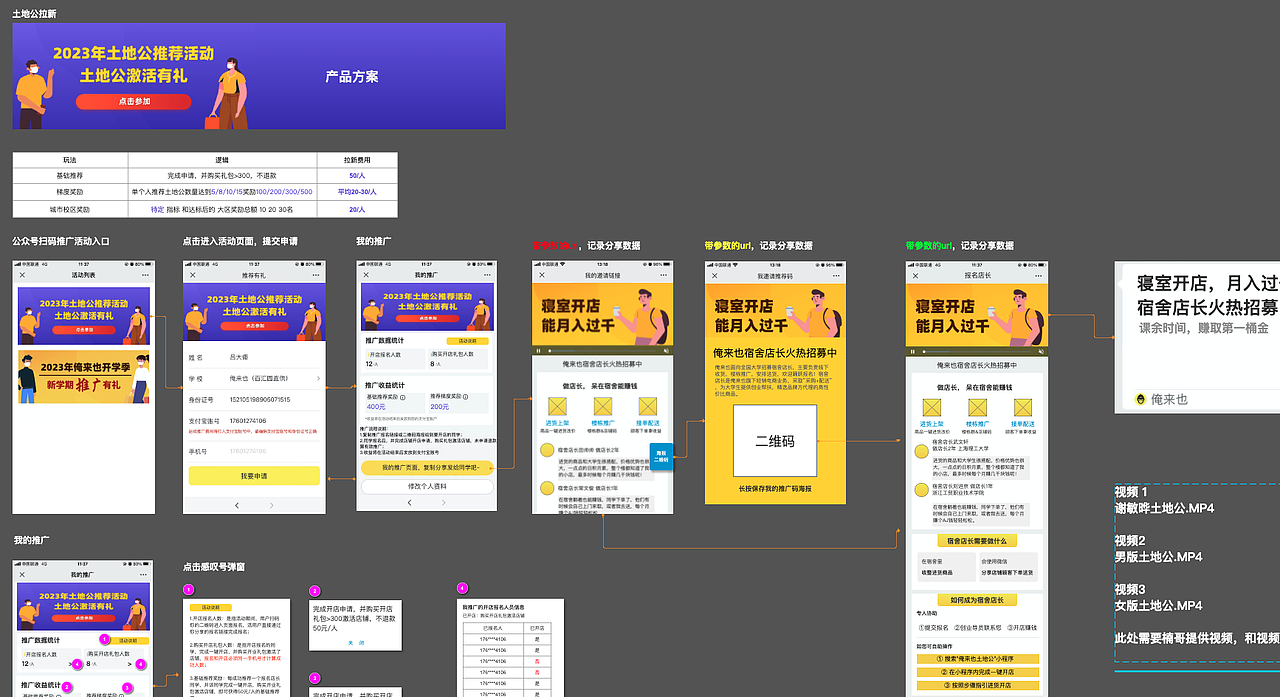Screen dimensions: 1280x697
Task: Select the yellow 活动说明 tag
Action: (467, 342)
